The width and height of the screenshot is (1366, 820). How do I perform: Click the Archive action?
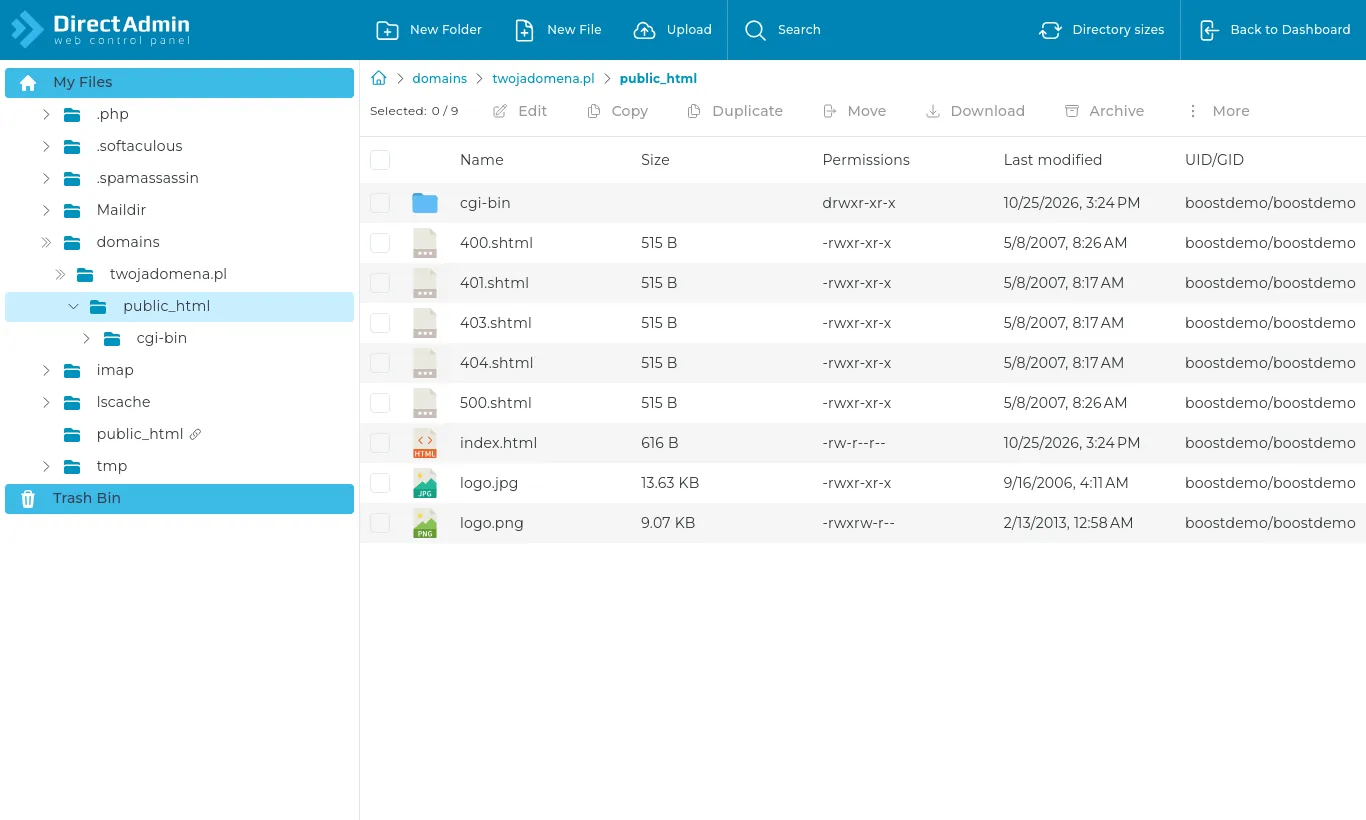pyautogui.click(x=1104, y=111)
